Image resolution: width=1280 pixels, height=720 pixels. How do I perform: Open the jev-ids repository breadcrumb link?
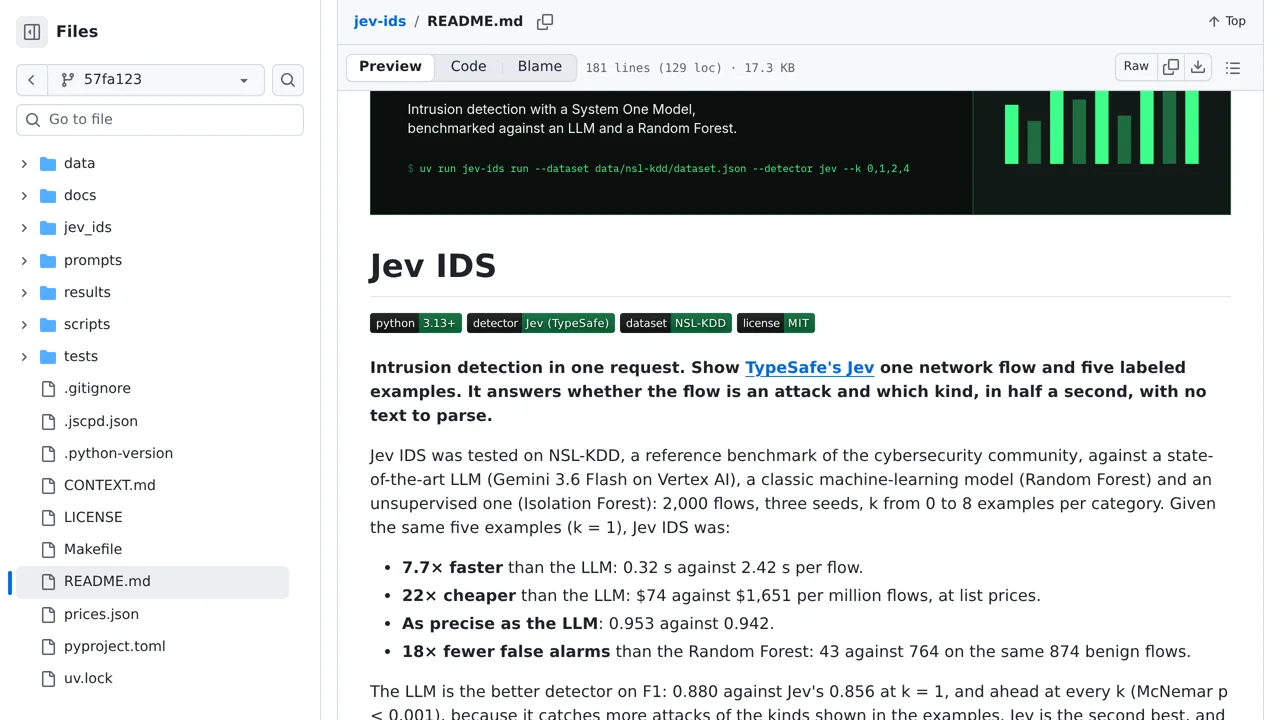click(x=380, y=21)
